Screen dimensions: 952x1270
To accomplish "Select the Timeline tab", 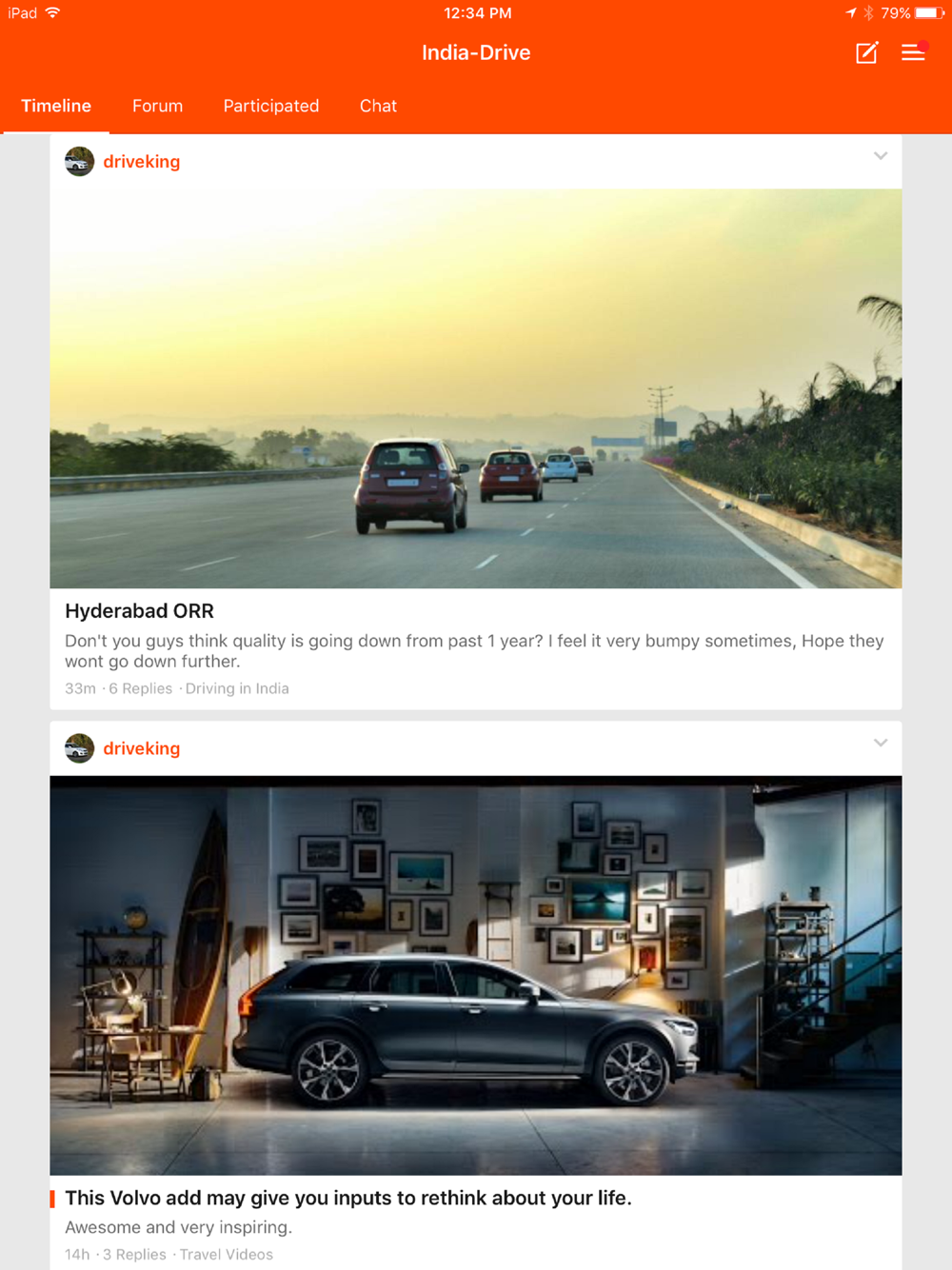I will [56, 106].
